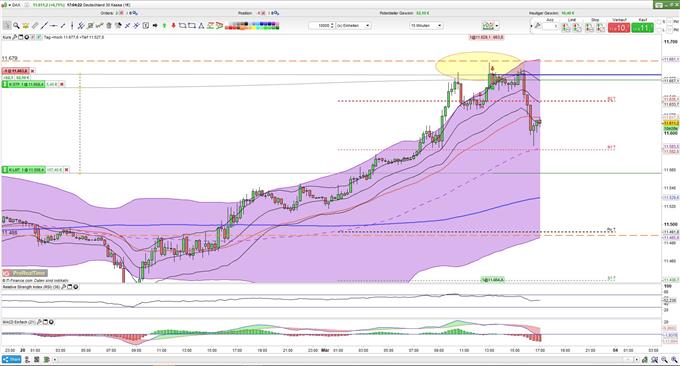This screenshot has height=366, width=680.
Task: Select the text annotation box tool
Action: (146, 26)
